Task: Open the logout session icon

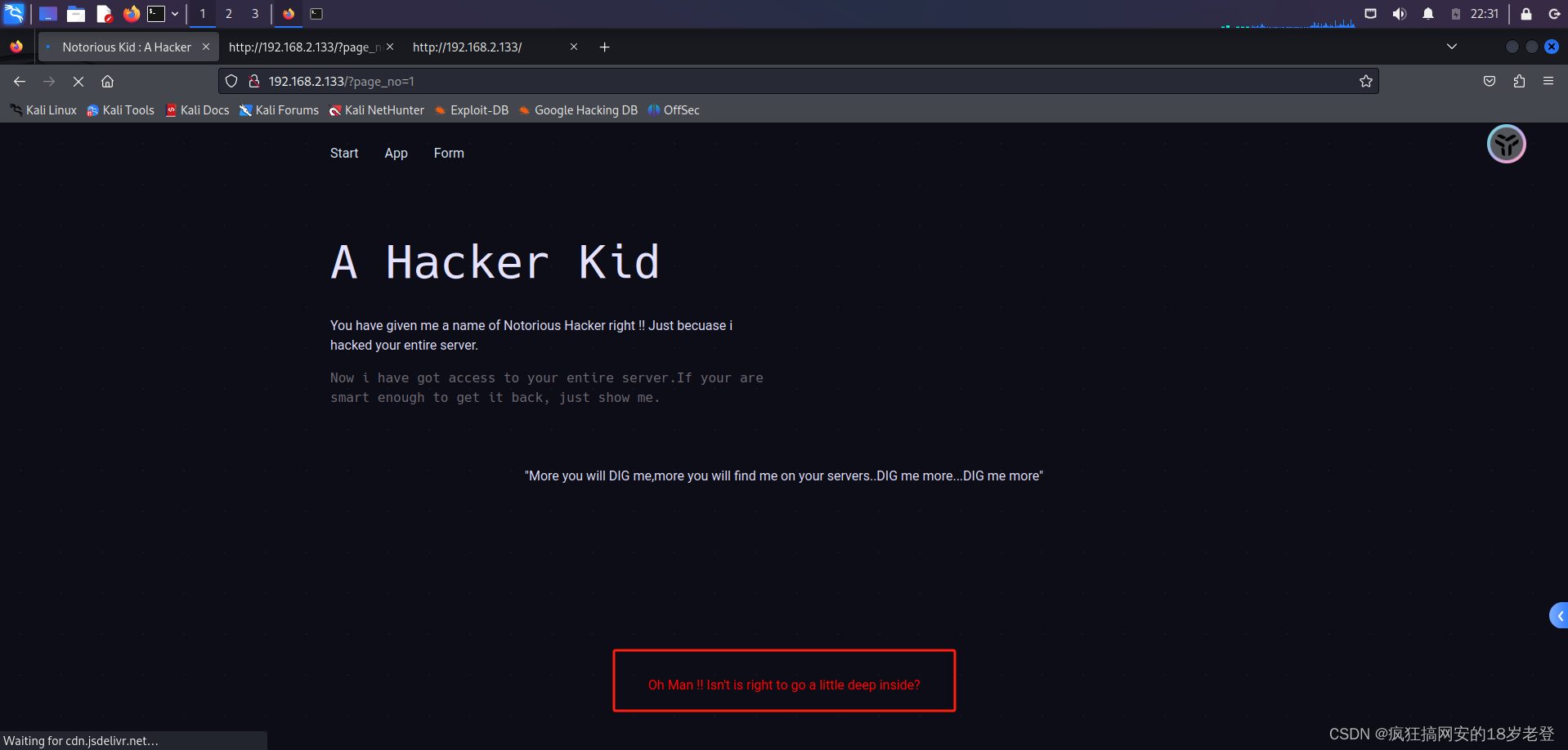Action: [1554, 14]
